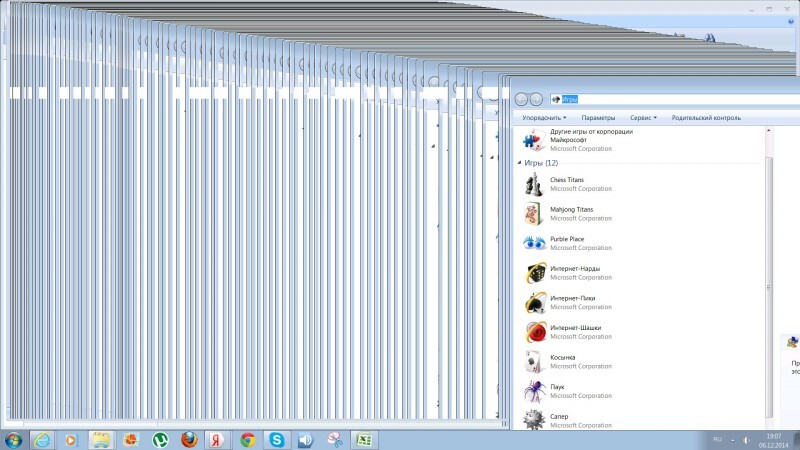This screenshot has height=450, width=800.
Task: Open the Chess Titans game icon
Action: (x=534, y=184)
